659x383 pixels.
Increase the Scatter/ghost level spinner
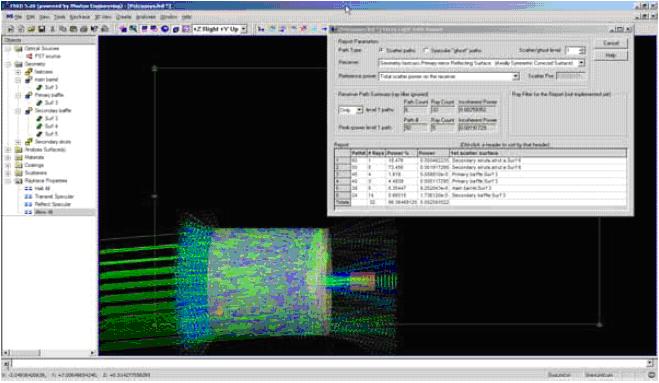(582, 49)
